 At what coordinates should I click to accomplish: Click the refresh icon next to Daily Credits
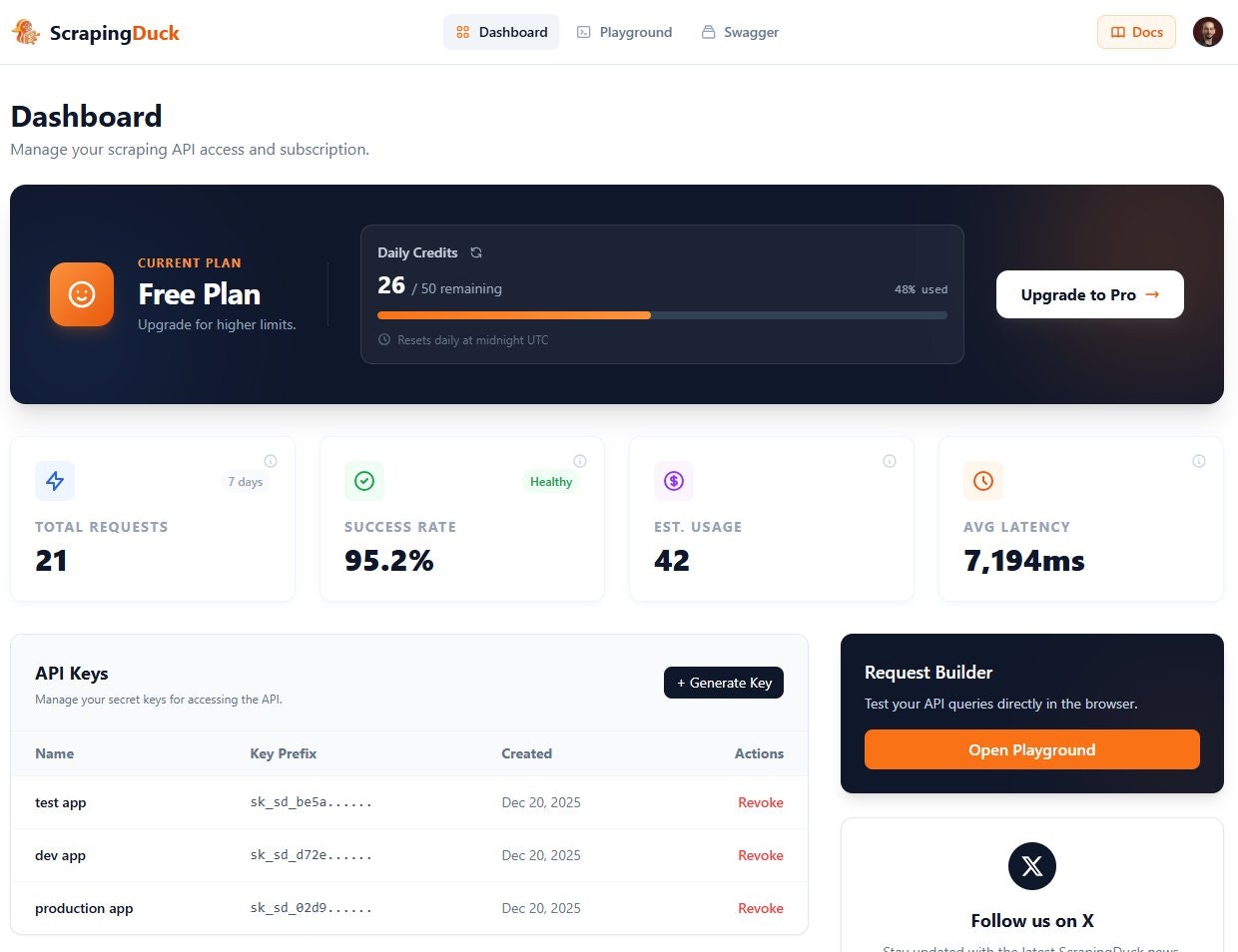click(476, 252)
